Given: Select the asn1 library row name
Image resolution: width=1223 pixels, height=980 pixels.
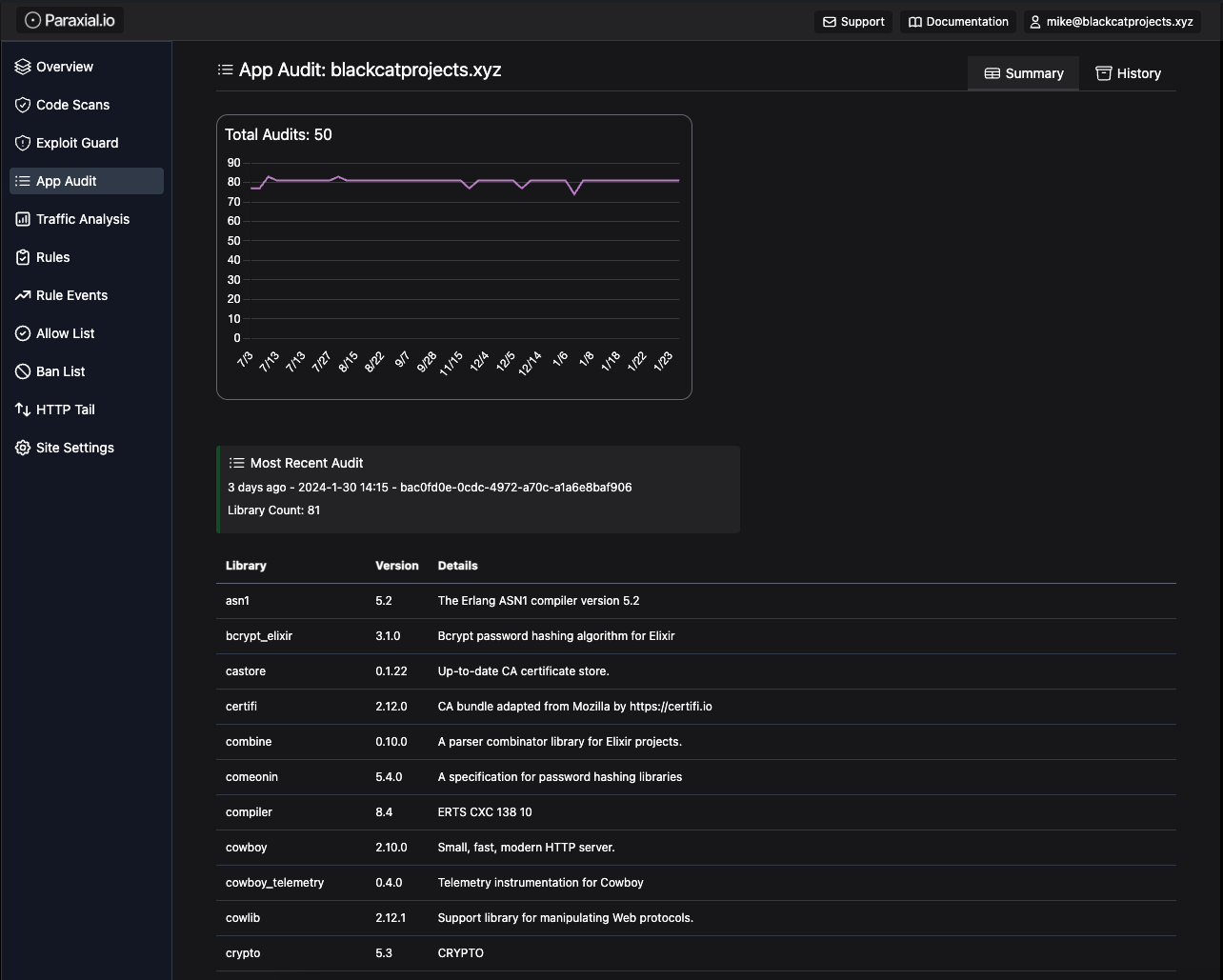Looking at the screenshot, I should coord(237,601).
